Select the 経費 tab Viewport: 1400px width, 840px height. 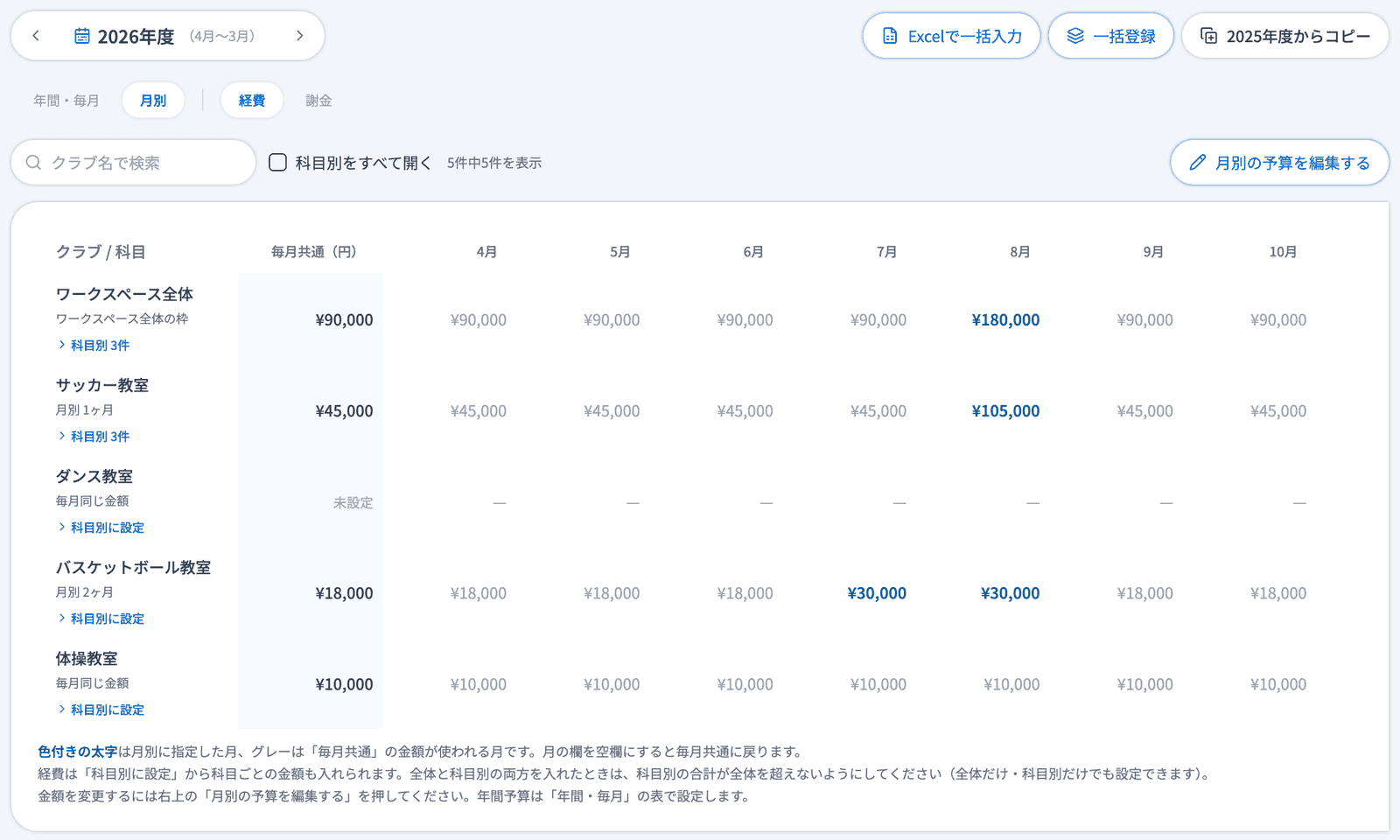pyautogui.click(x=252, y=101)
